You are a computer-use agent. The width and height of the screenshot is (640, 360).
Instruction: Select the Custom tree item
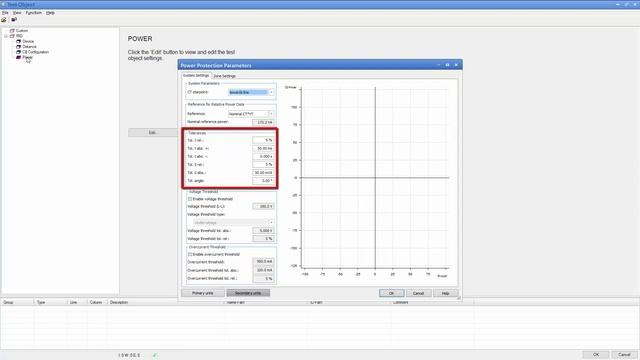tap(22, 31)
